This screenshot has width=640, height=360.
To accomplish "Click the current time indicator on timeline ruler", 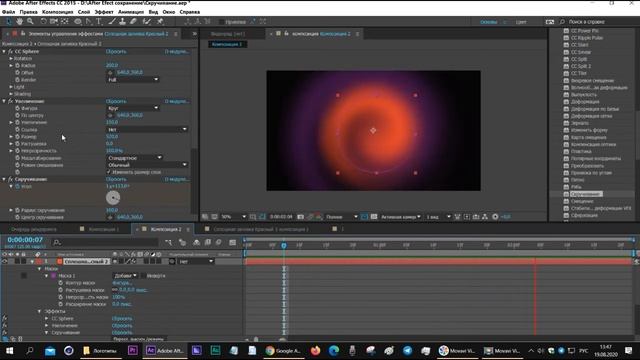I will [x=284, y=245].
